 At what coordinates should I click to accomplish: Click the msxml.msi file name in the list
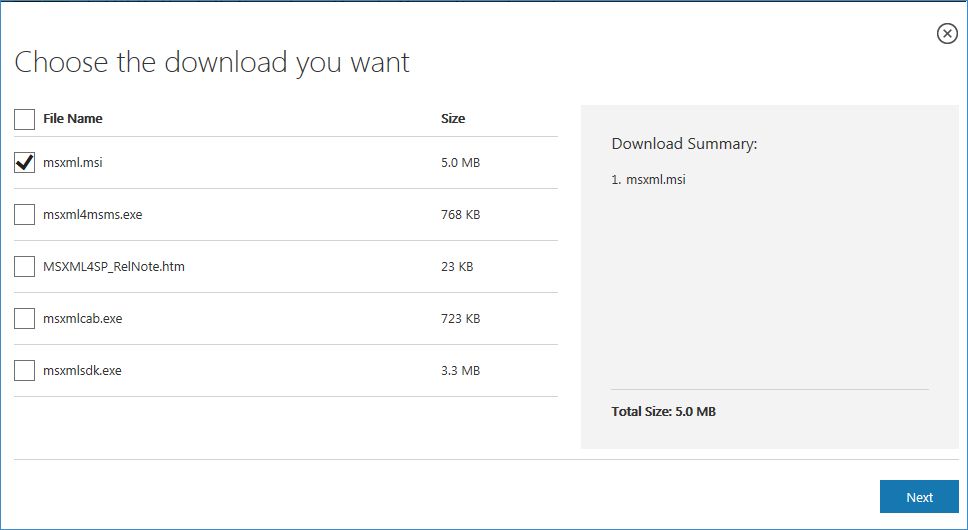73,163
